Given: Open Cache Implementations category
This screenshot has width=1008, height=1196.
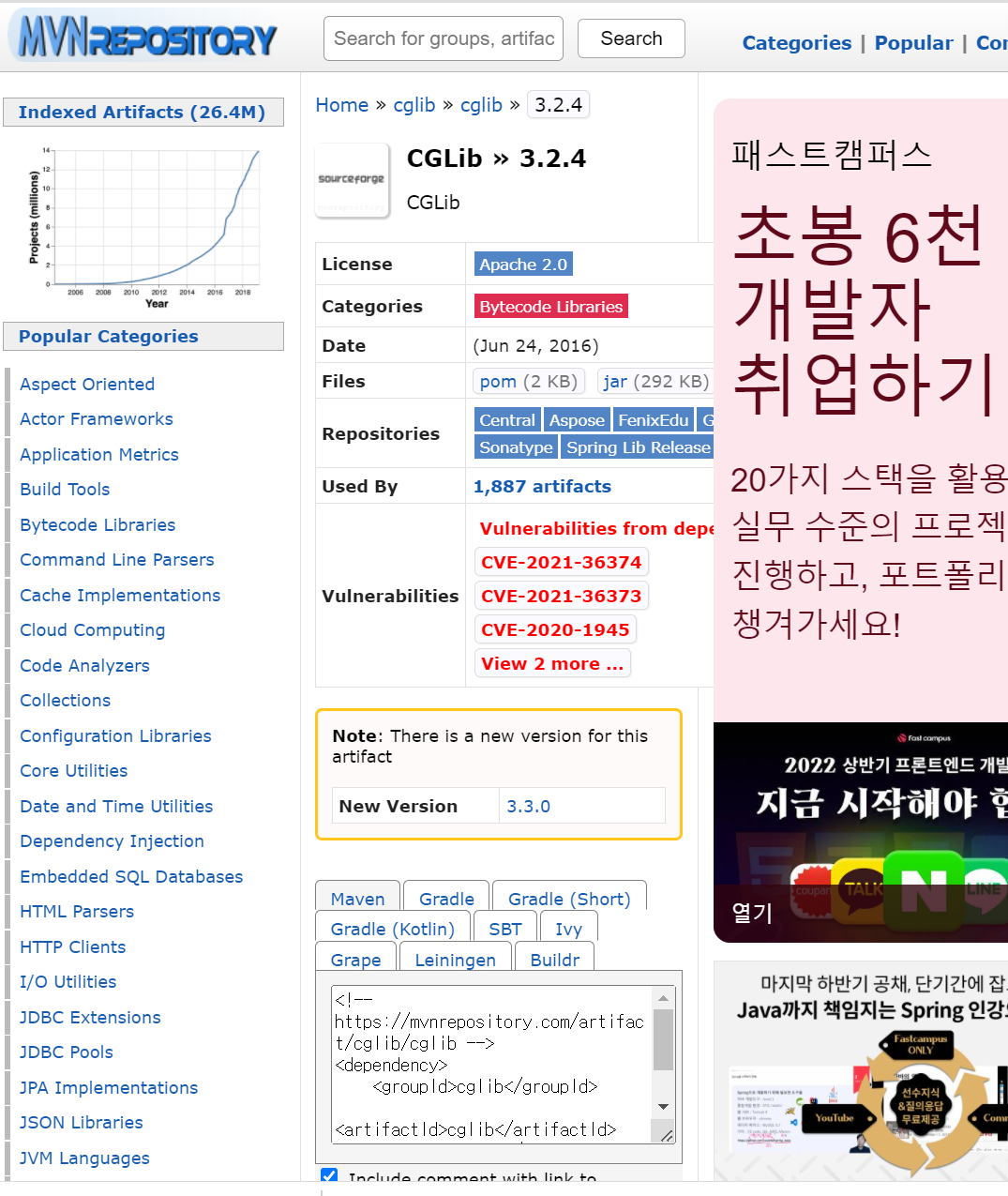Looking at the screenshot, I should point(120,595).
